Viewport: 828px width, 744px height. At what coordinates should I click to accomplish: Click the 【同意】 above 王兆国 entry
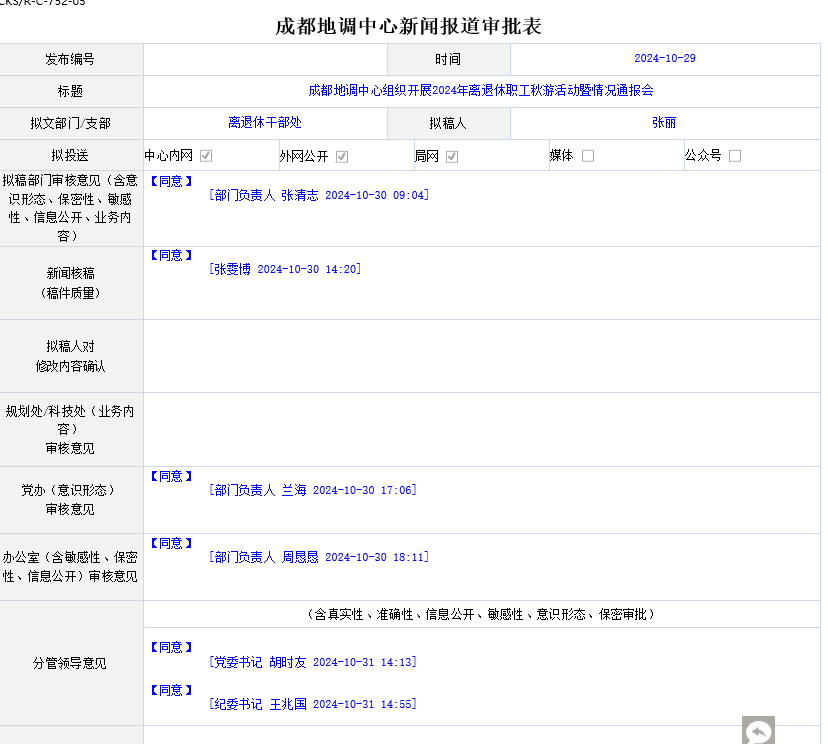coord(171,690)
